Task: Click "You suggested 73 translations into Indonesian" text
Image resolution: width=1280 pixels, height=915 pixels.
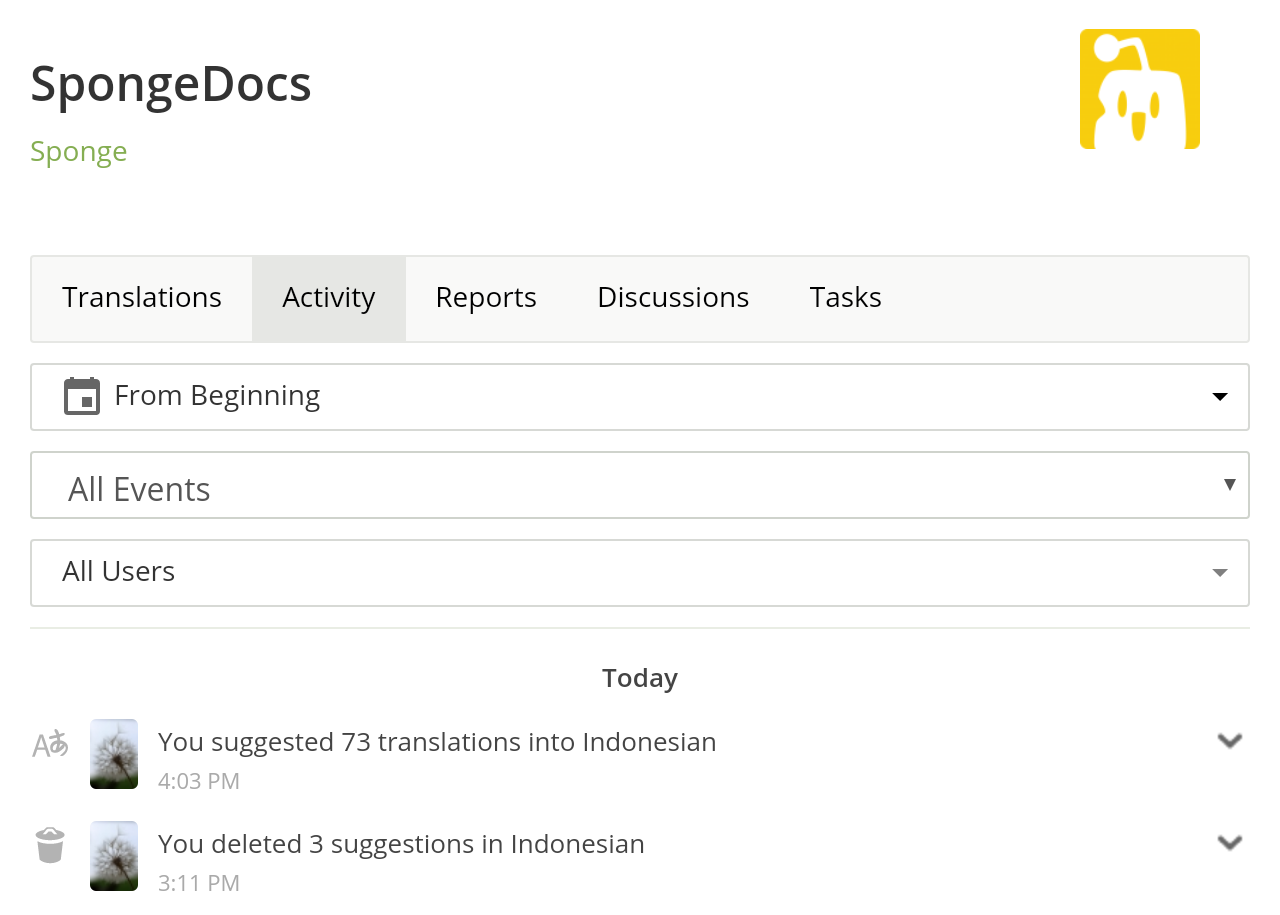Action: click(437, 742)
